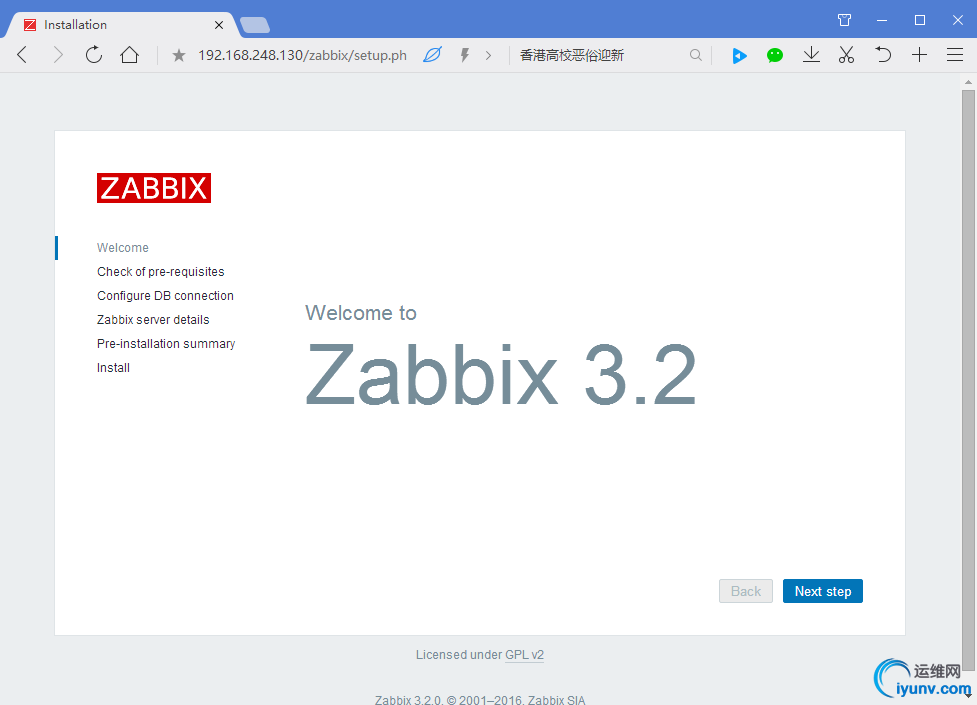Reload the page with the refresh icon

coord(93,55)
